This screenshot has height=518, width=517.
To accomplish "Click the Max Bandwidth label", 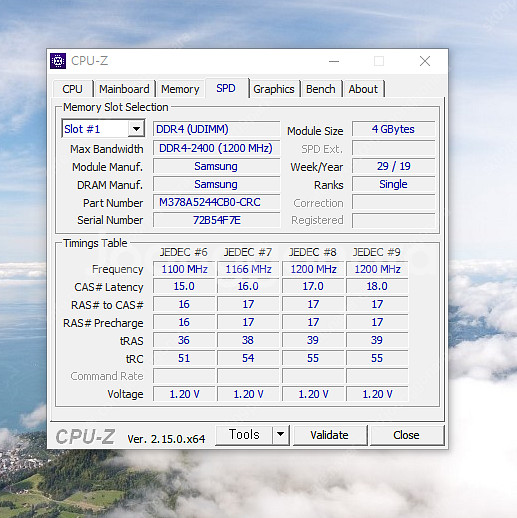I will click(x=107, y=149).
